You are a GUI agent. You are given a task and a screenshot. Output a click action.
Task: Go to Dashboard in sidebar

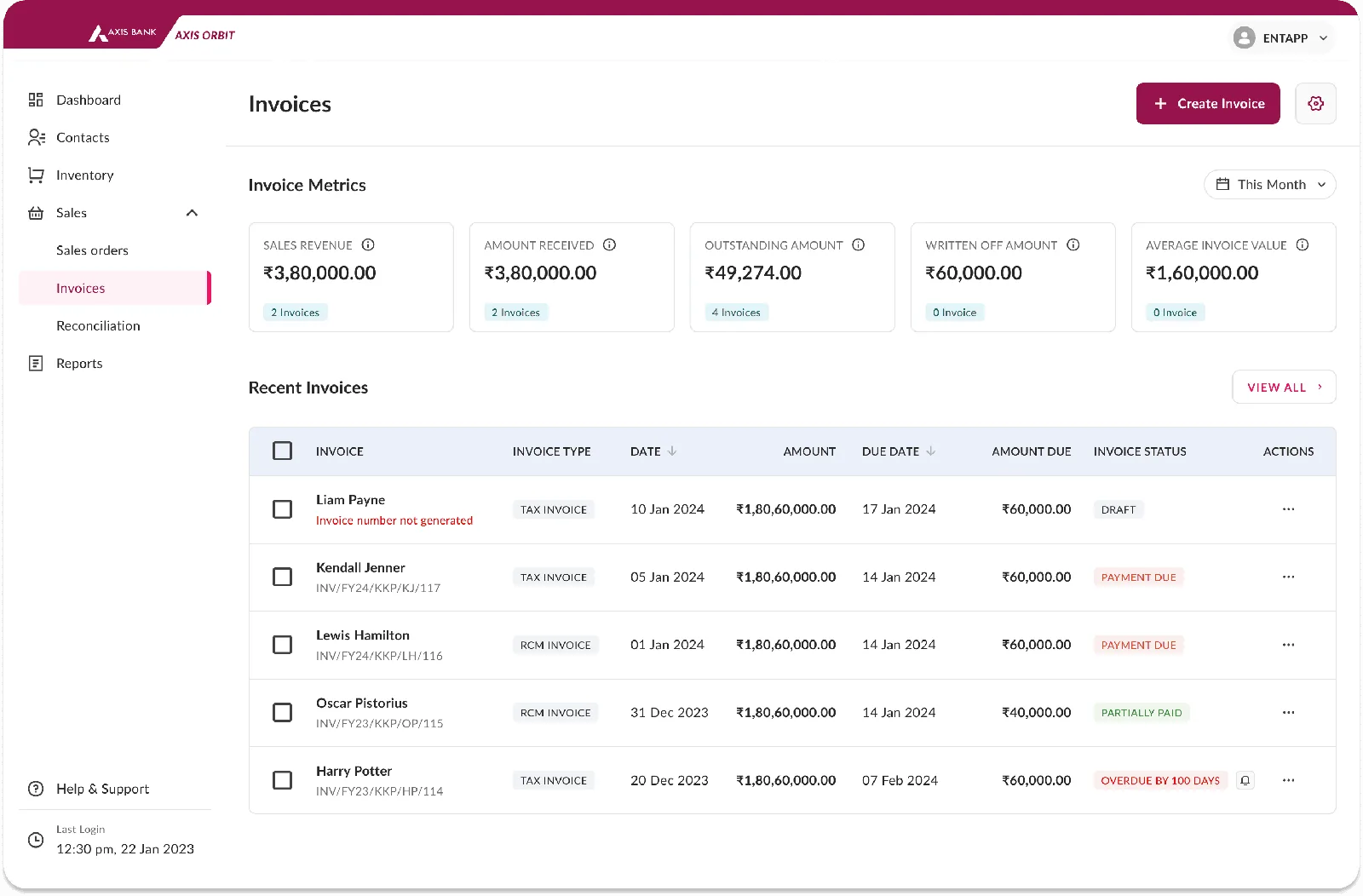tap(89, 100)
